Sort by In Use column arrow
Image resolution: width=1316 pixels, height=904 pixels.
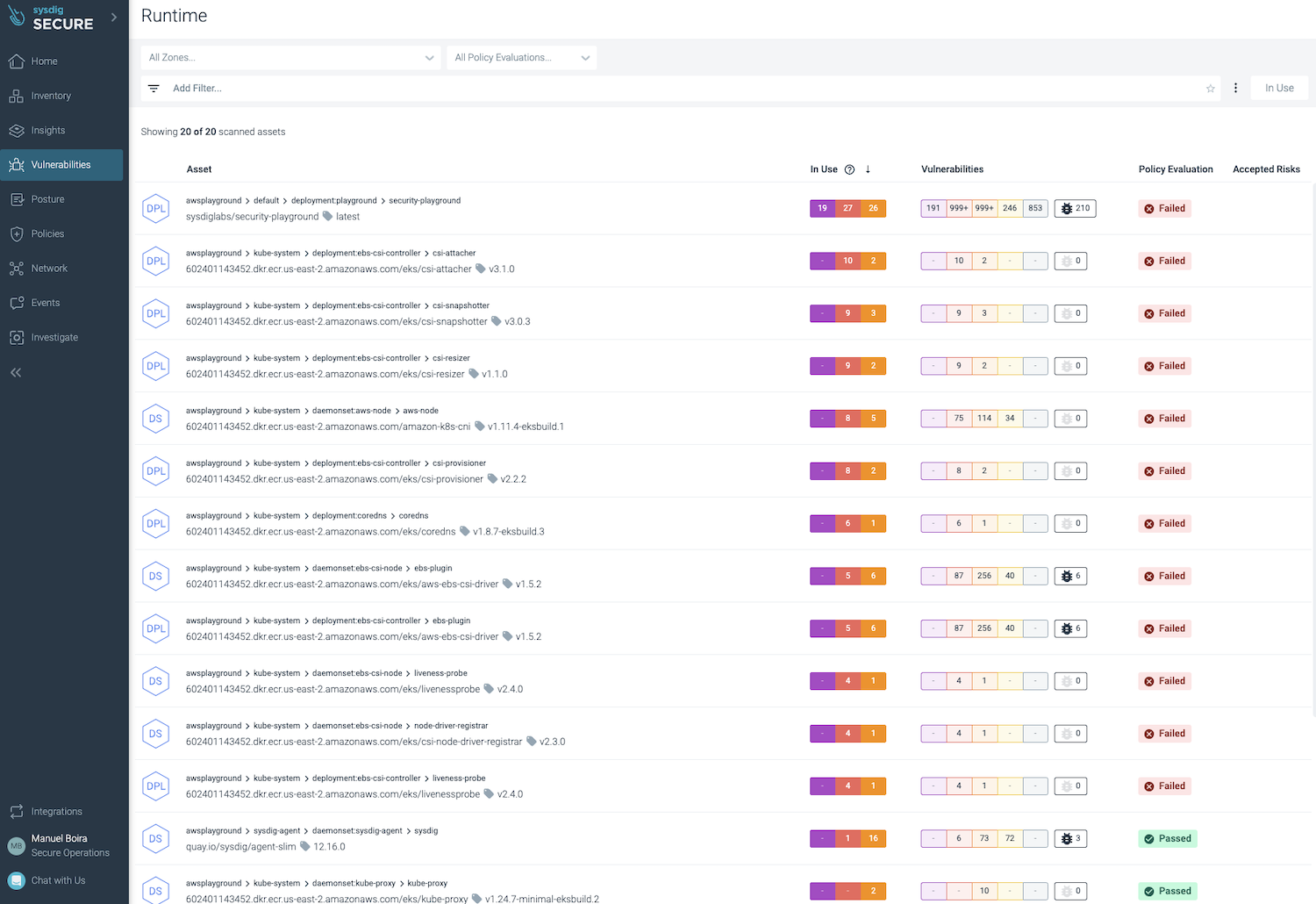(x=868, y=169)
